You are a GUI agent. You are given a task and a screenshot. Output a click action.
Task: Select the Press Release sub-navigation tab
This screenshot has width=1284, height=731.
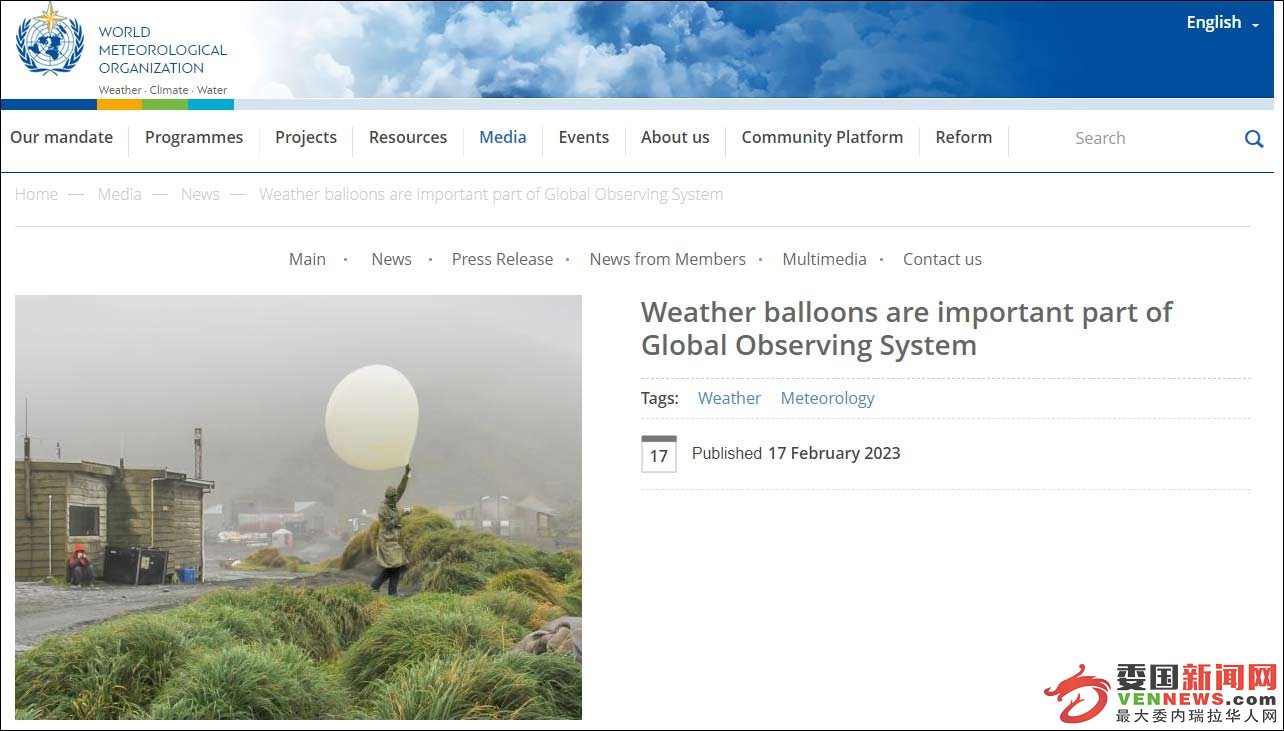(502, 259)
